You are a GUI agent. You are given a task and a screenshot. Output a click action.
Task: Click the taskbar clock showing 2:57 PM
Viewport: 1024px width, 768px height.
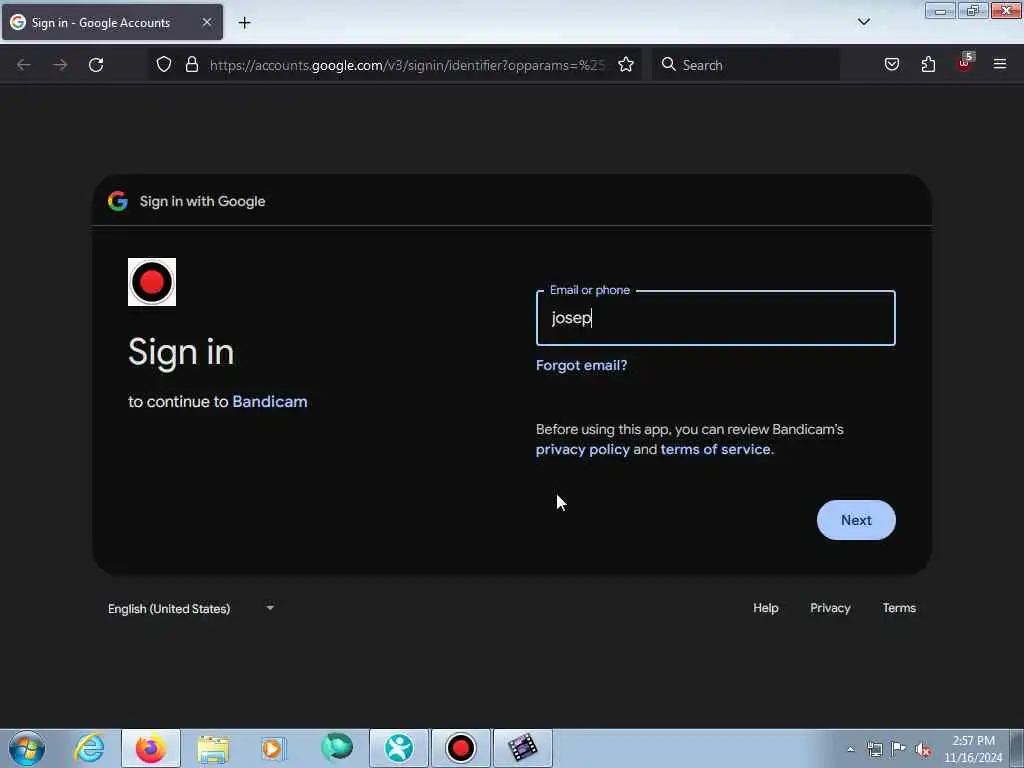[x=973, y=749]
